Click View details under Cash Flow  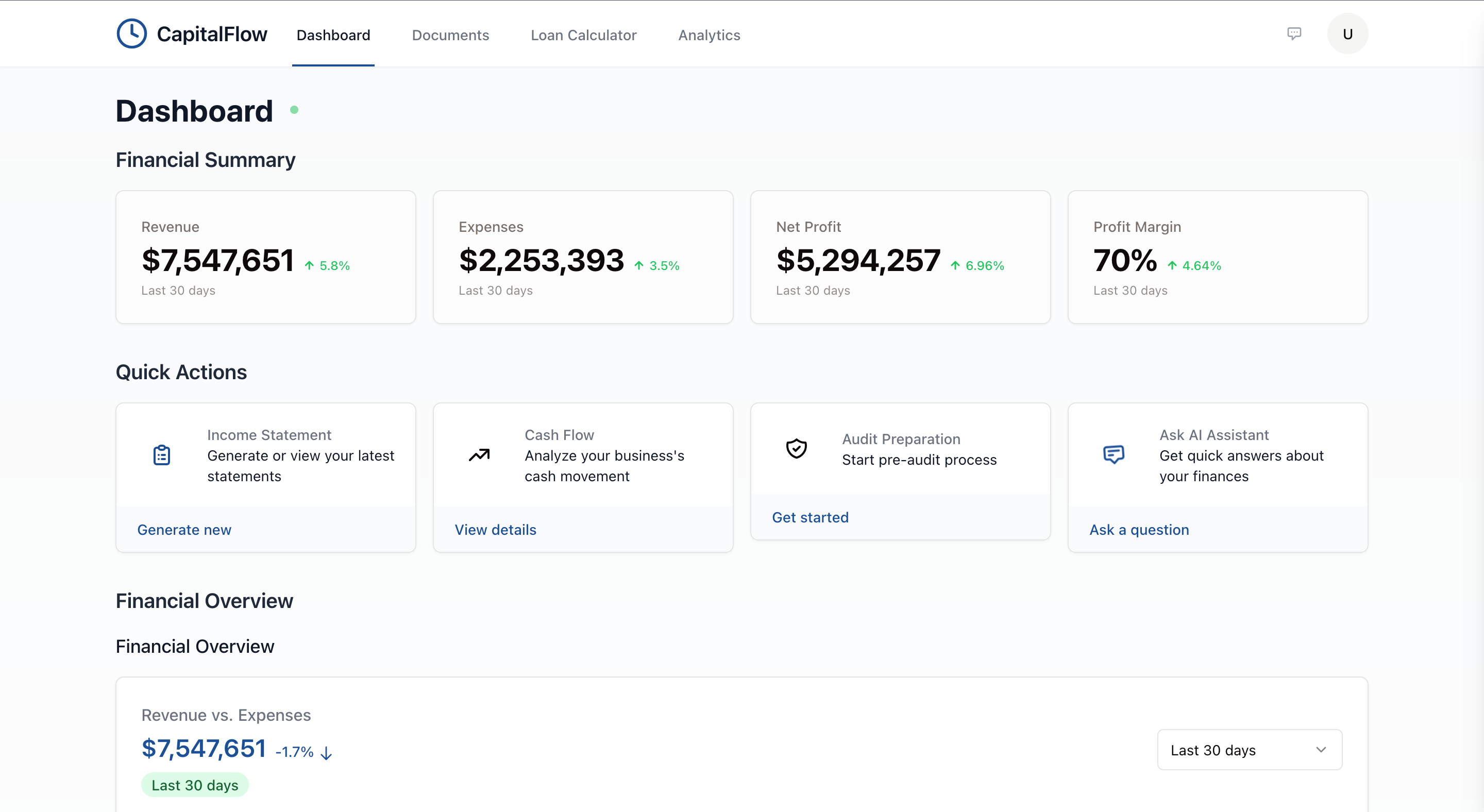click(x=495, y=529)
